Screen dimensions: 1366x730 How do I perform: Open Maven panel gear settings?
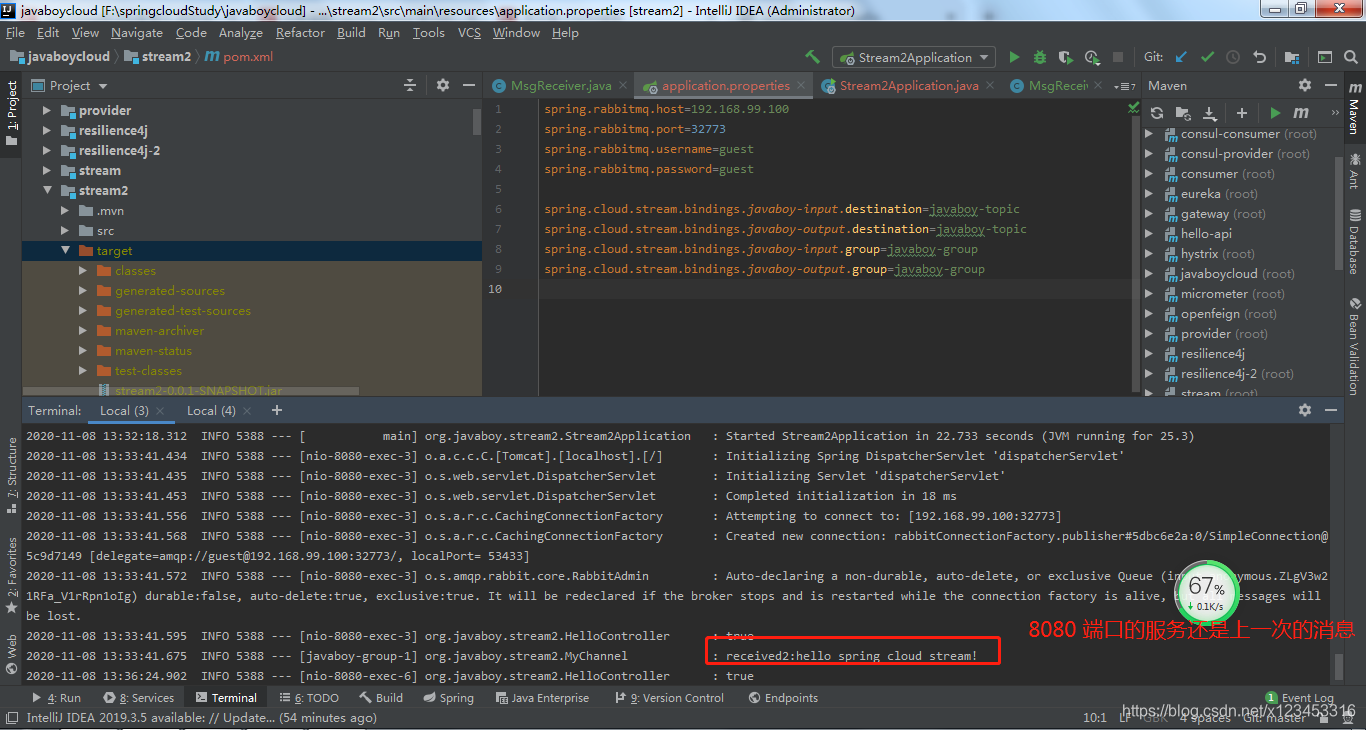pyautogui.click(x=1305, y=86)
